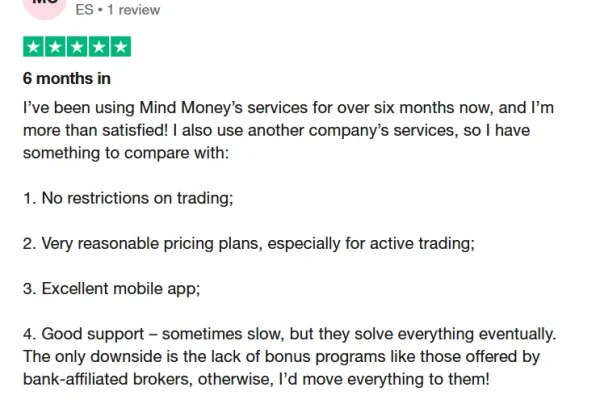The height and width of the screenshot is (400, 600).
Task: Click the fifth green rating star
Action: click(120, 47)
